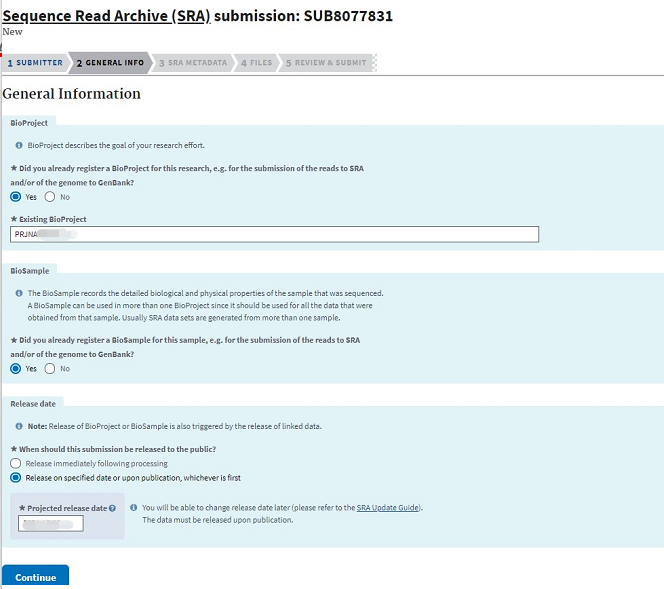Screen dimensions: 664x589
Task: Select No for already registered BioProject
Action: [x=50, y=197]
